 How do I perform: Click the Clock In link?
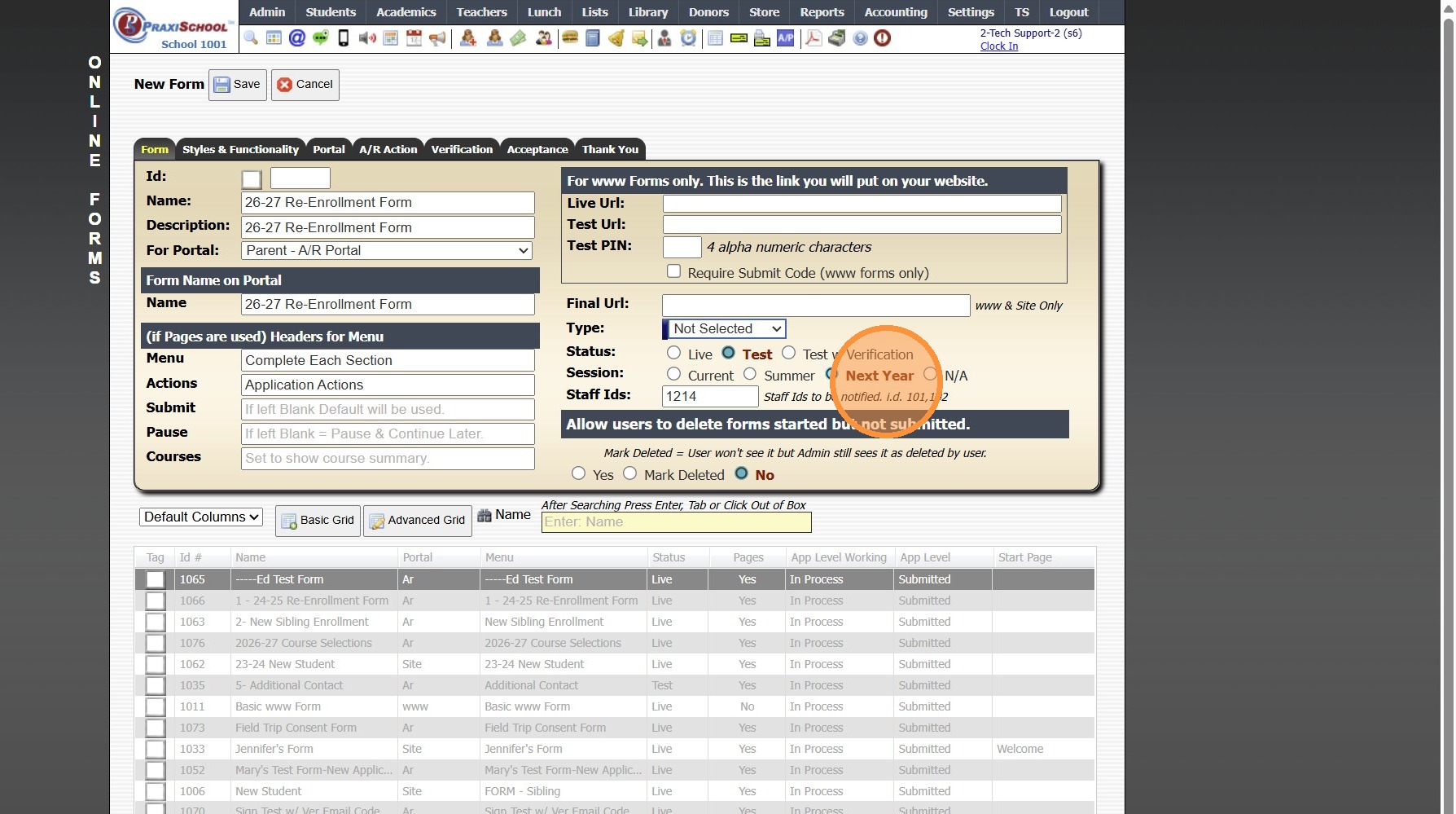[999, 46]
